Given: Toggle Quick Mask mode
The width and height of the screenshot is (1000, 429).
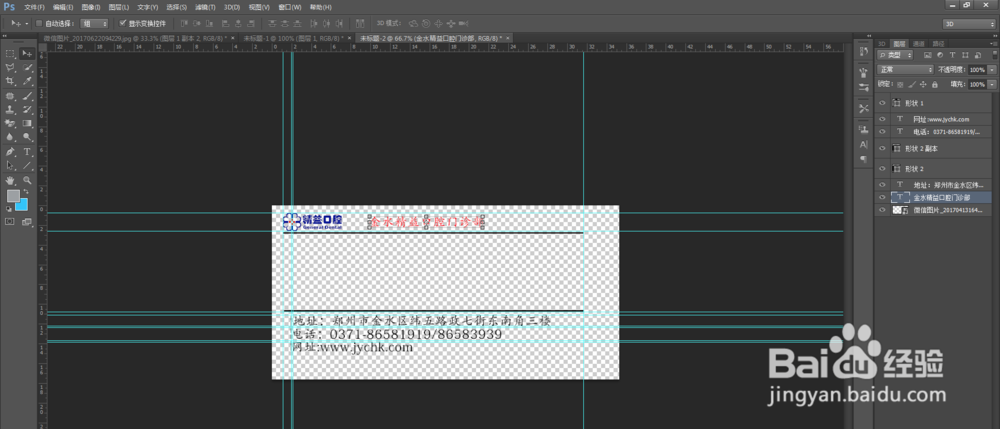Looking at the screenshot, I should click(10, 222).
